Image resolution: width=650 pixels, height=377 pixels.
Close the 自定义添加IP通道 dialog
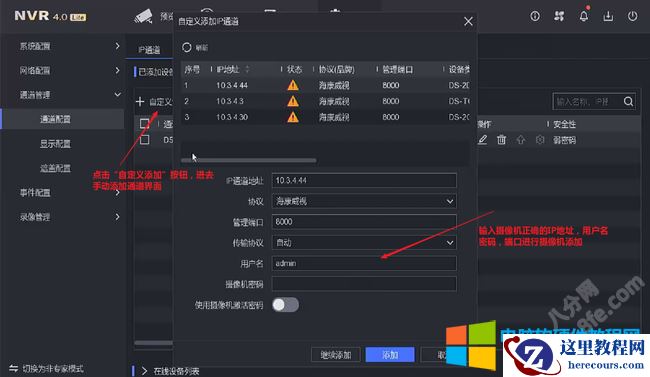468,21
